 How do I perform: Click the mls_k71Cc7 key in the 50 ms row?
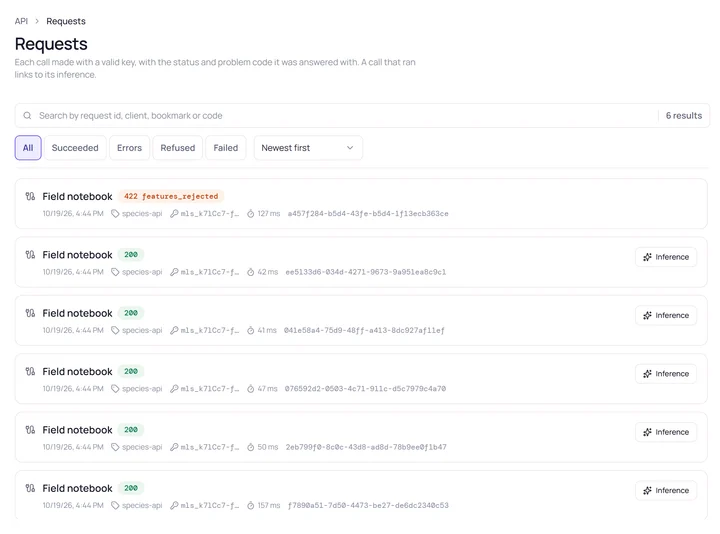(x=210, y=447)
